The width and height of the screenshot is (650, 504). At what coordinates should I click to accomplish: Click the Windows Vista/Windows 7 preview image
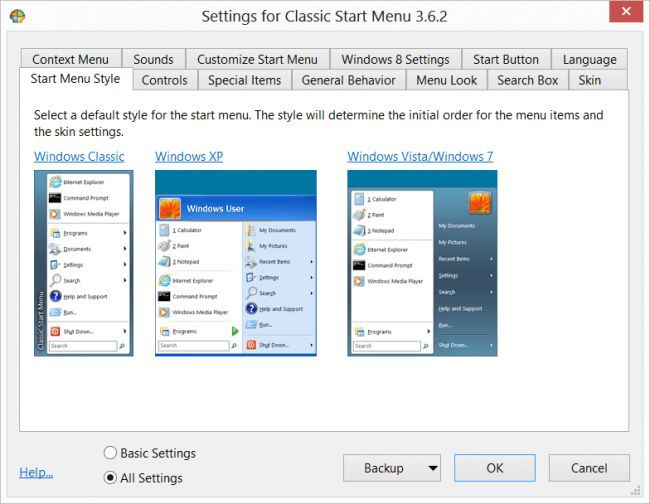422,263
